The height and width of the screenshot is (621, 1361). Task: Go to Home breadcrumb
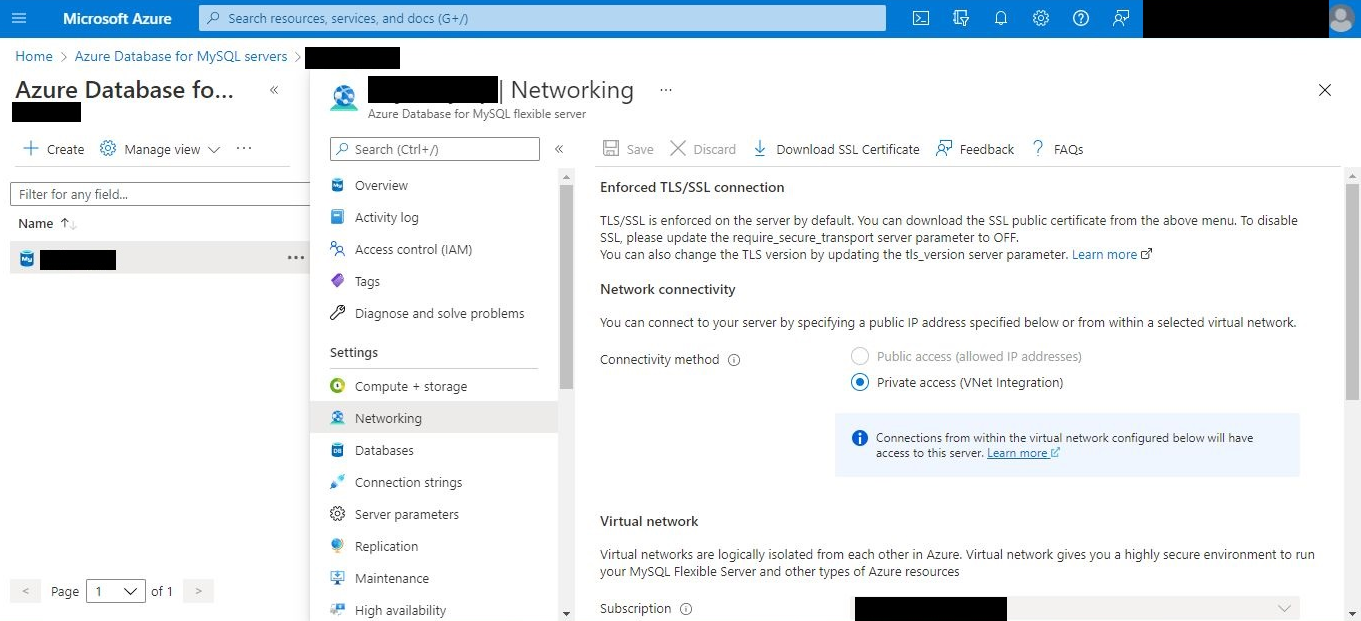tap(34, 56)
